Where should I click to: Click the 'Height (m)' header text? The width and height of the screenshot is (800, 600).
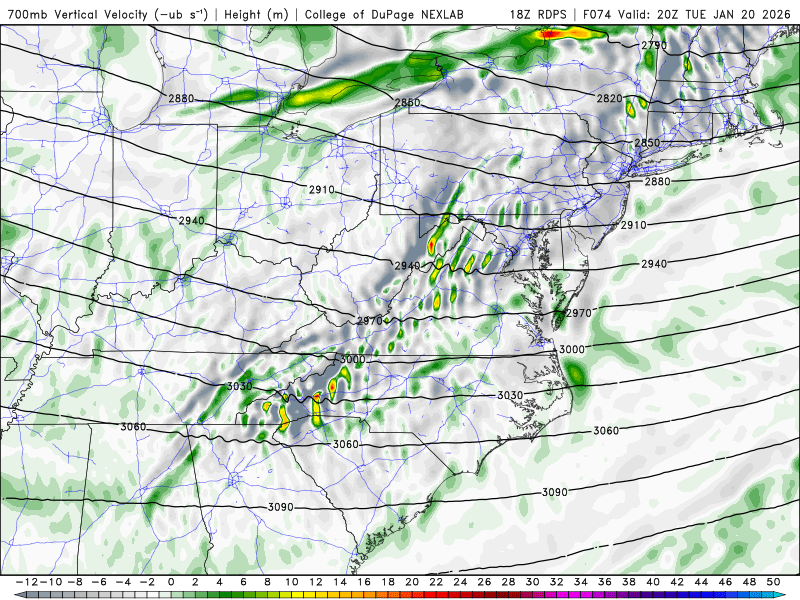pyautogui.click(x=256, y=15)
